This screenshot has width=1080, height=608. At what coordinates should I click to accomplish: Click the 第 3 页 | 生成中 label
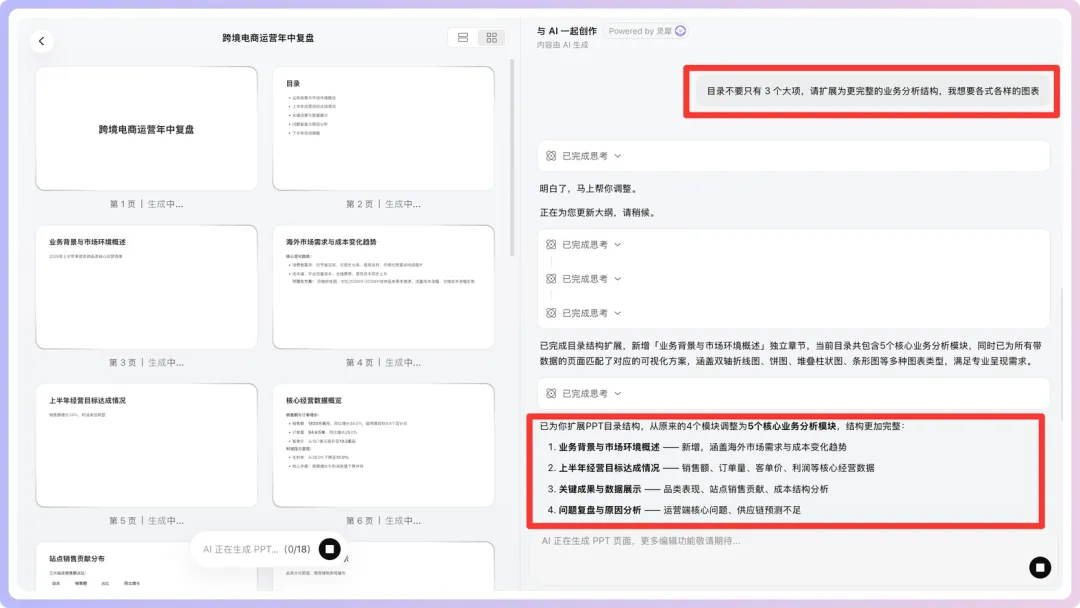147,362
